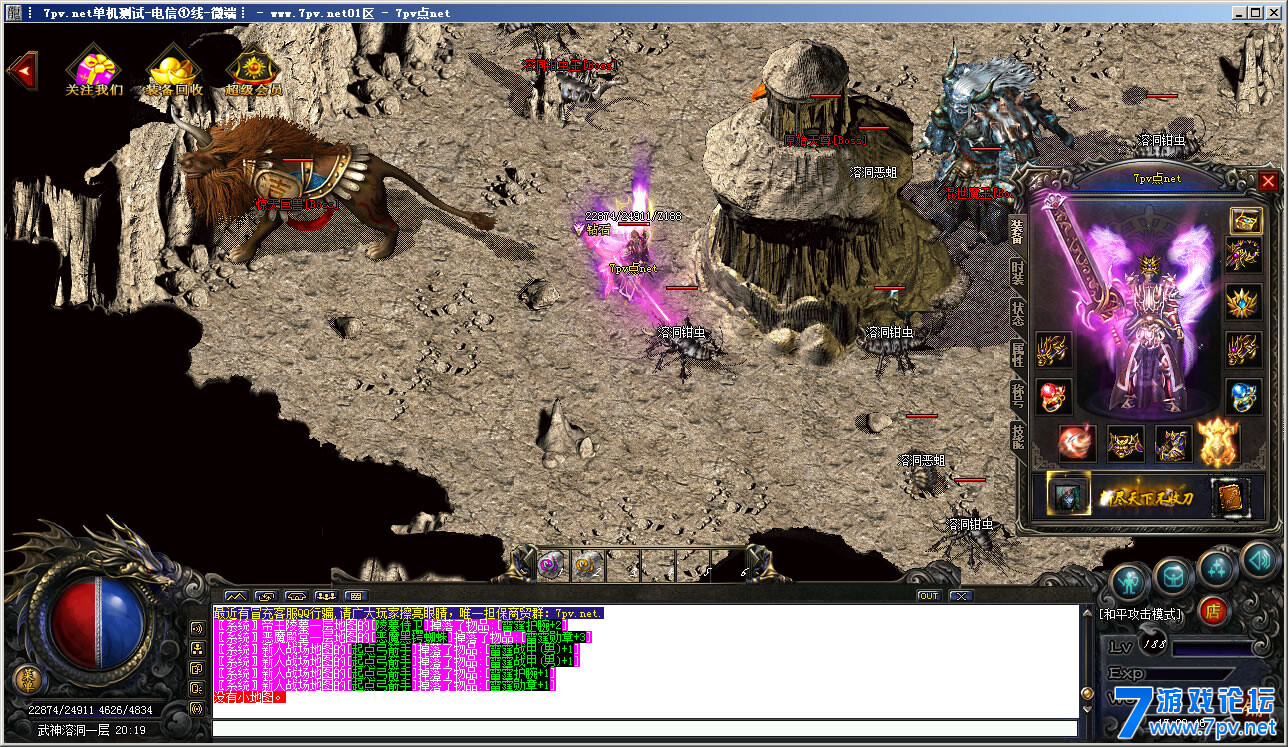
Task: Select the red gem ring slot
Action: tap(1054, 396)
